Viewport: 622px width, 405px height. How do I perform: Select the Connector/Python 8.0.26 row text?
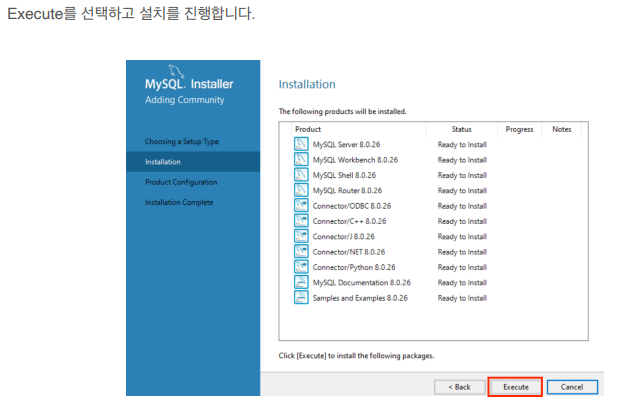tap(354, 267)
